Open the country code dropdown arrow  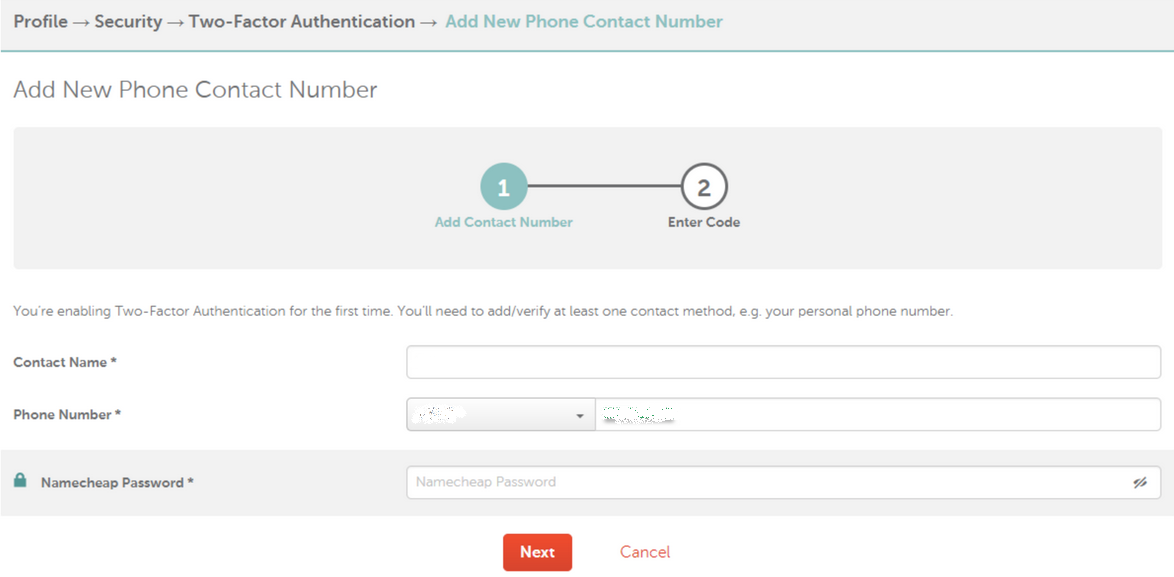tap(580, 415)
